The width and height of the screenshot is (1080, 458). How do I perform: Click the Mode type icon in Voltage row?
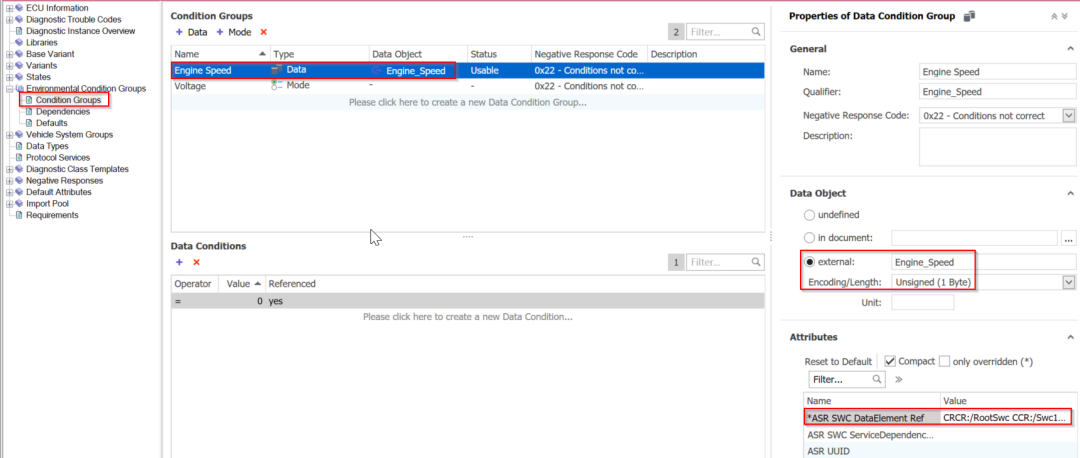click(277, 85)
